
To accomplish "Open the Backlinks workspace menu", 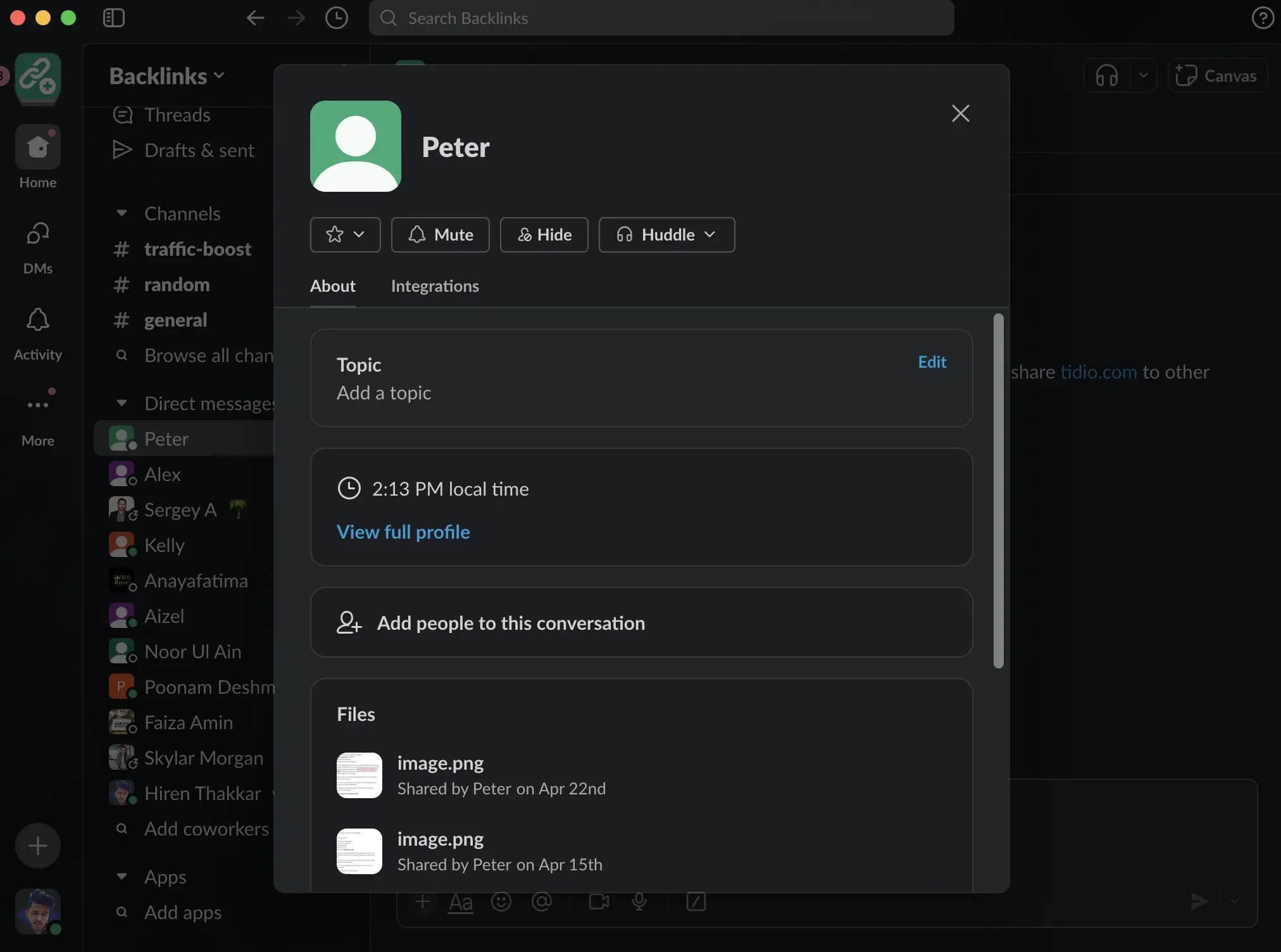I will pyautogui.click(x=166, y=76).
